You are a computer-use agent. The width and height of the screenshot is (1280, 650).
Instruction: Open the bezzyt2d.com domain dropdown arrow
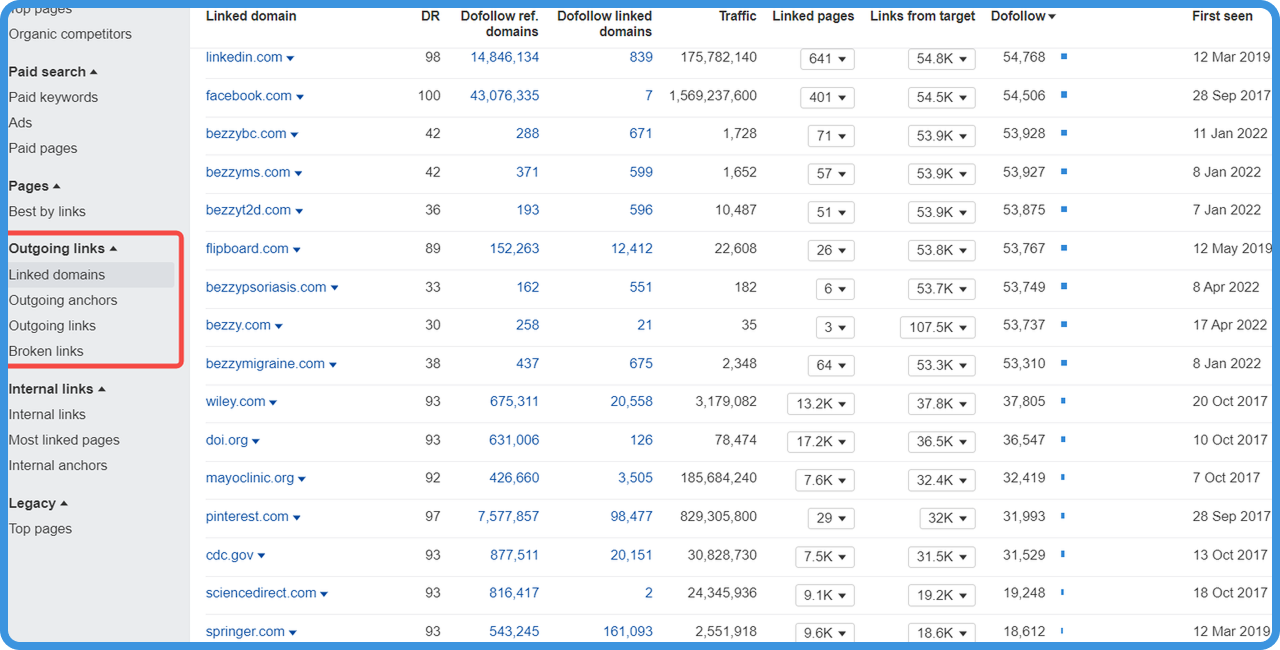pos(299,212)
